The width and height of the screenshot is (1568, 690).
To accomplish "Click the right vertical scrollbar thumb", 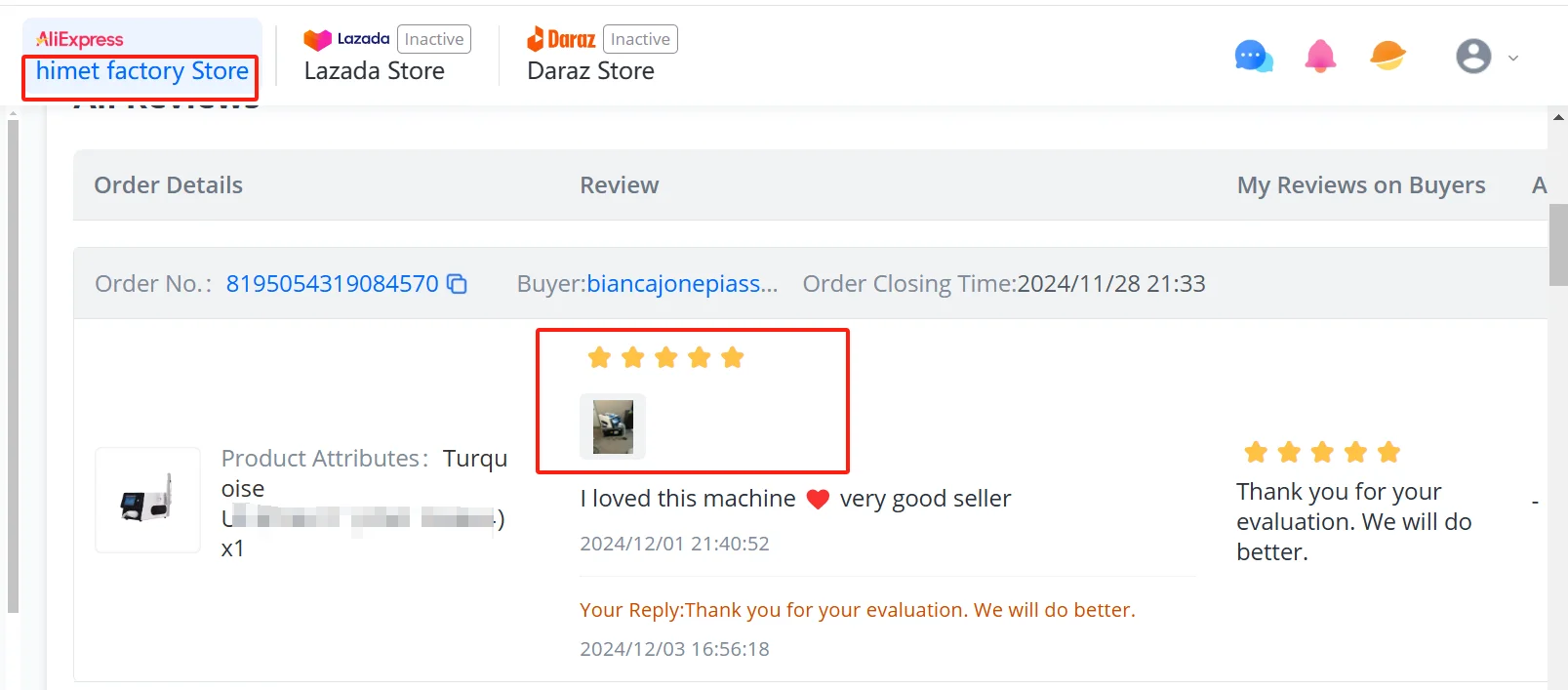I will pos(1558,244).
